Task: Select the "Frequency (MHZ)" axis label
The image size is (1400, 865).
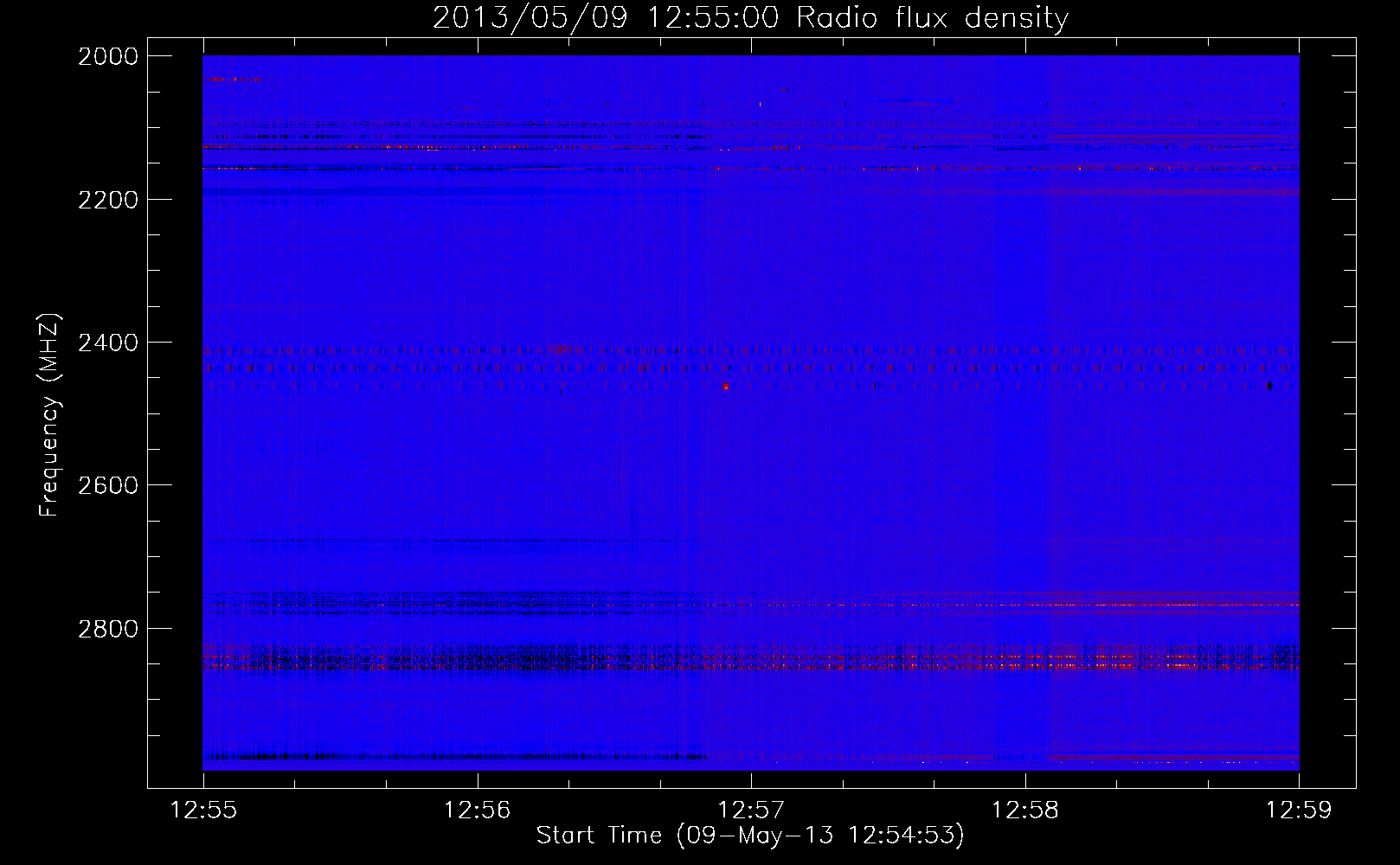Action: click(49, 415)
